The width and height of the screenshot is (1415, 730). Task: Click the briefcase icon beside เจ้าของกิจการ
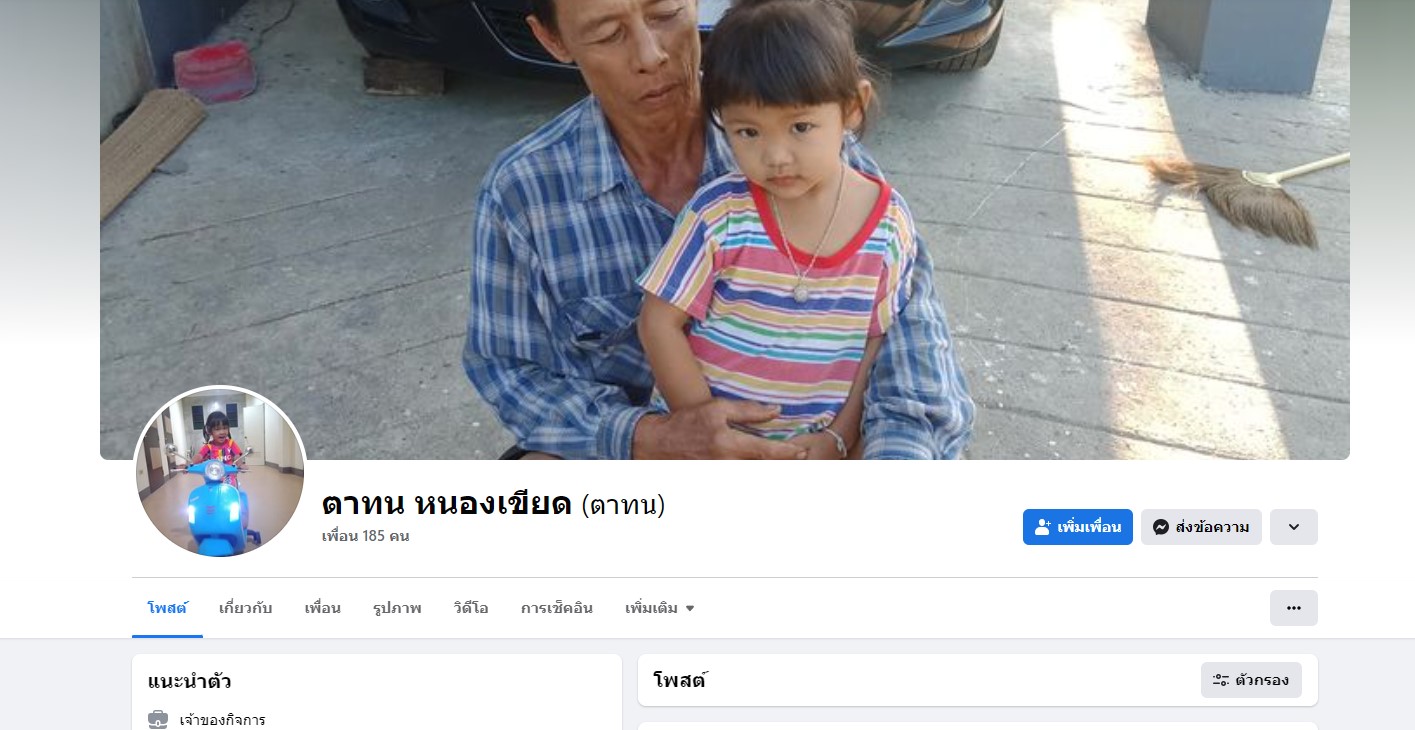point(158,719)
